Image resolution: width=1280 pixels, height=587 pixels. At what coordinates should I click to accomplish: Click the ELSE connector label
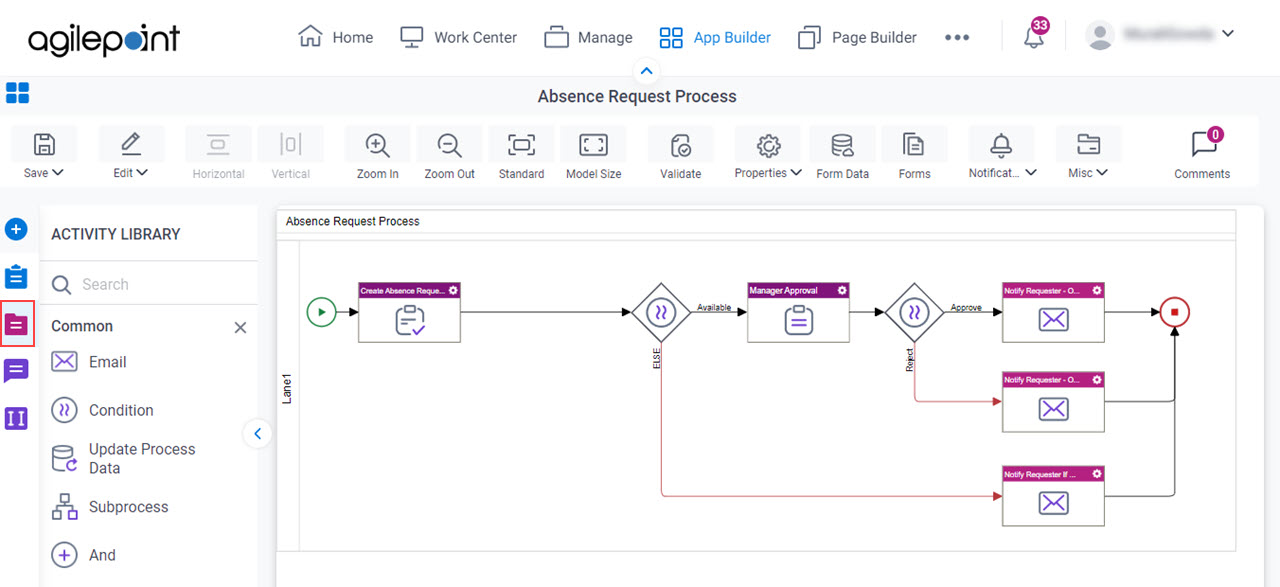[657, 358]
